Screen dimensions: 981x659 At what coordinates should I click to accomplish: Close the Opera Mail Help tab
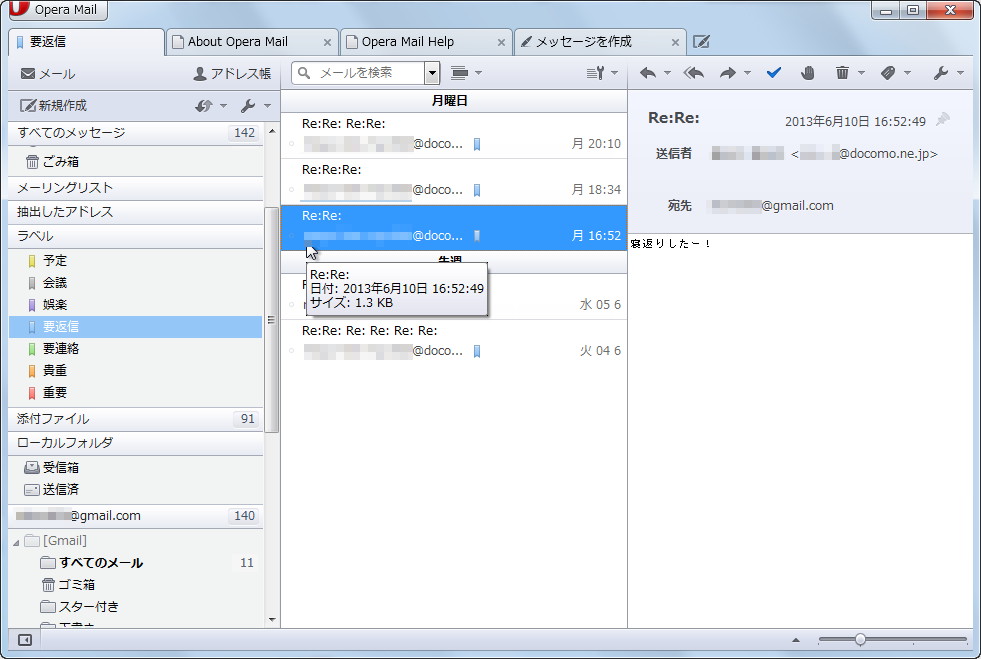coord(501,43)
